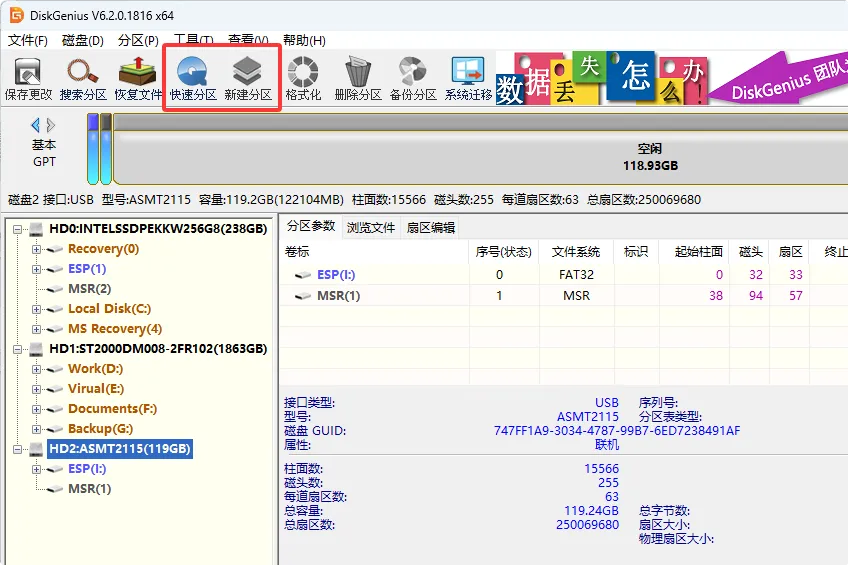Open the 帮助(H) menu
This screenshot has height=565, width=848.
(304, 41)
